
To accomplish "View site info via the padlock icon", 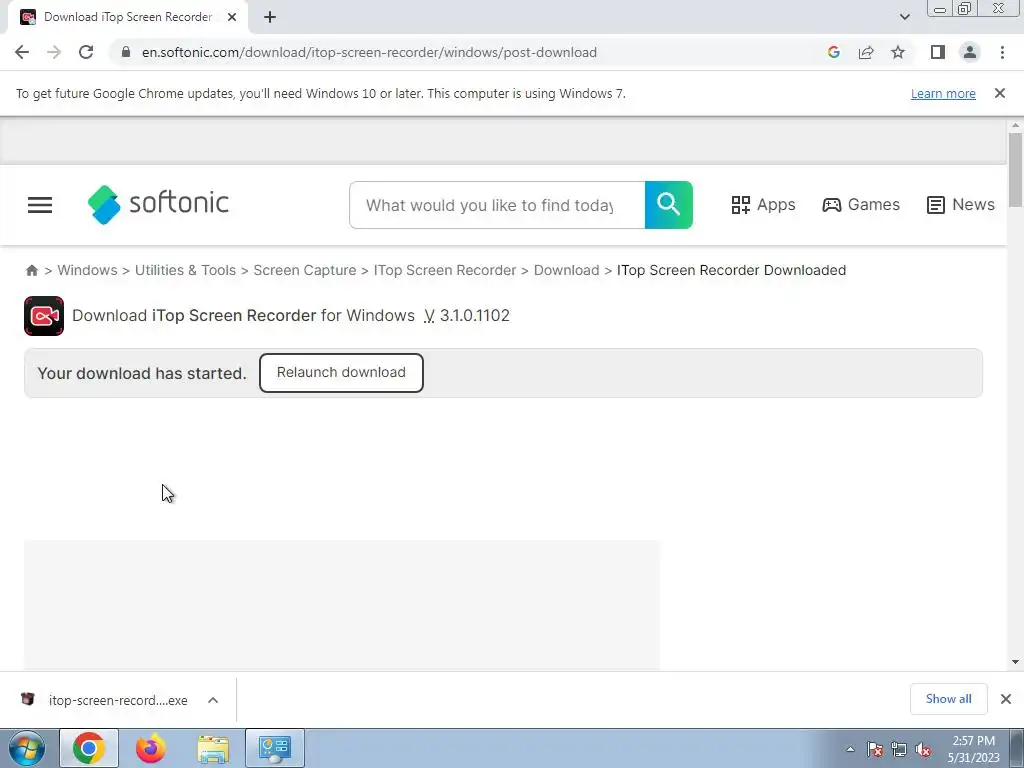I will coord(126,52).
